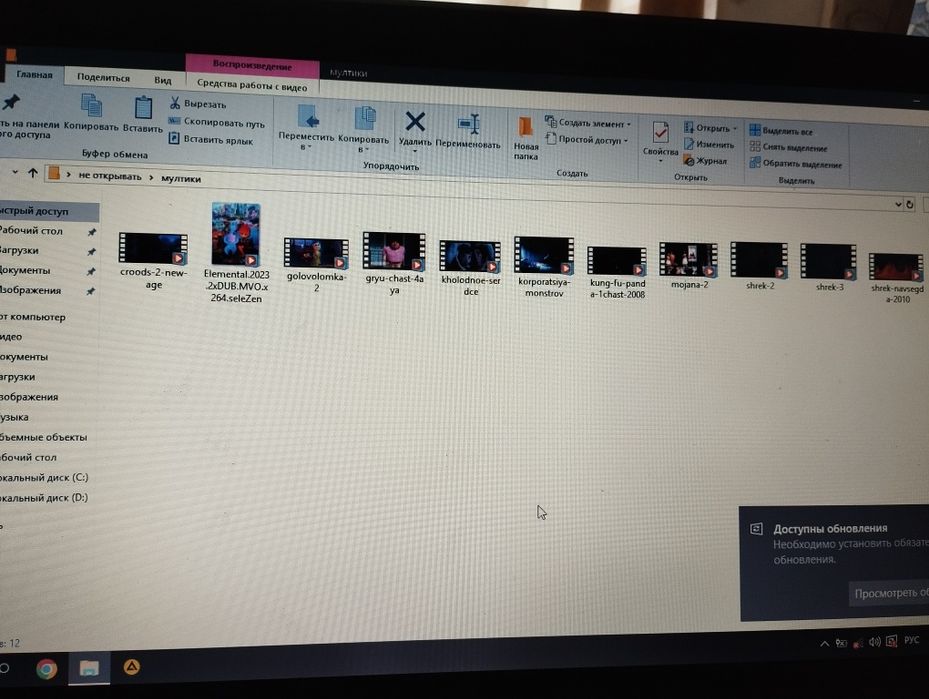Open the recent locations chevron in navigation bar

(15, 172)
